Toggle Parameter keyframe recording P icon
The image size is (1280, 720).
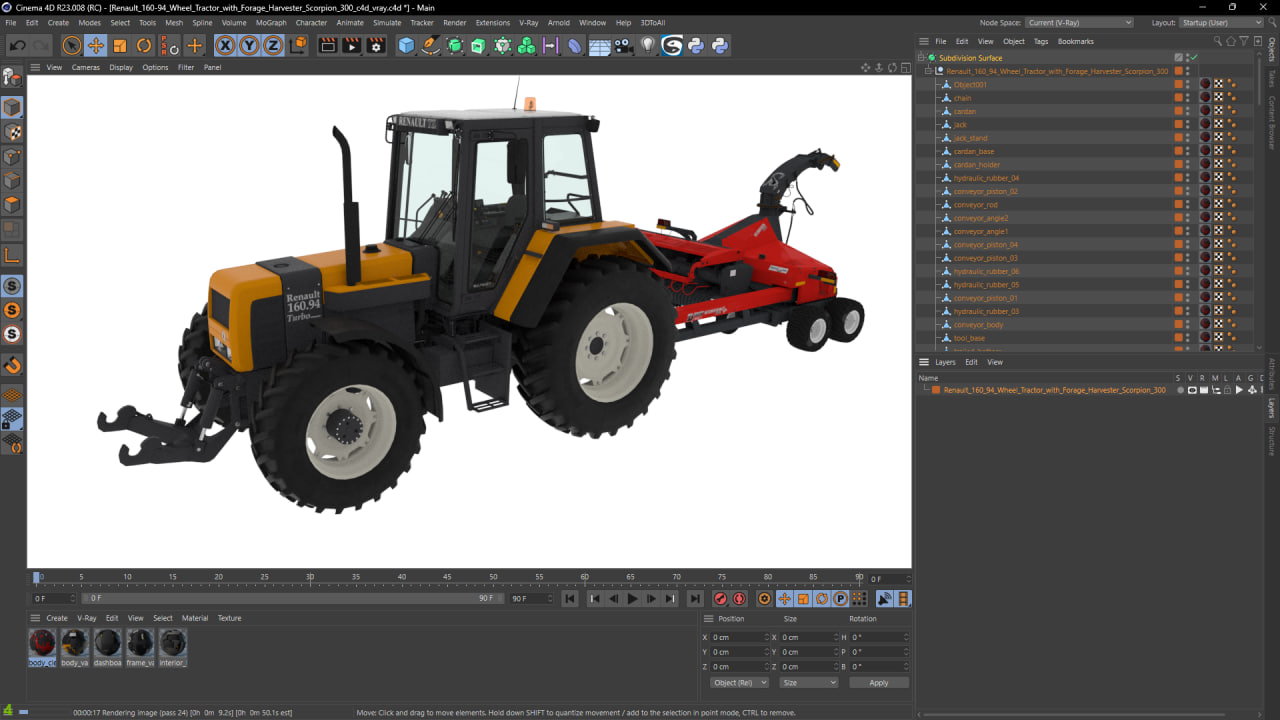(x=840, y=599)
